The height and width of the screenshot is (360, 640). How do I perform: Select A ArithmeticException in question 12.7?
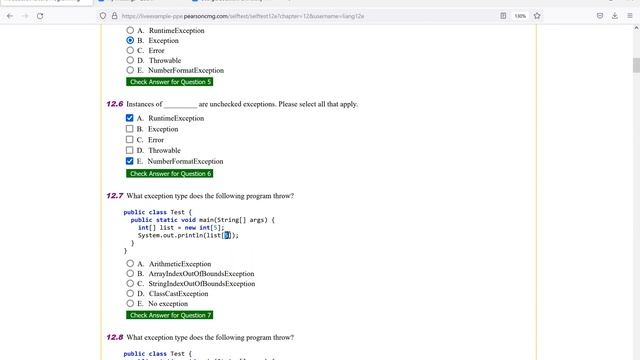tap(130, 264)
